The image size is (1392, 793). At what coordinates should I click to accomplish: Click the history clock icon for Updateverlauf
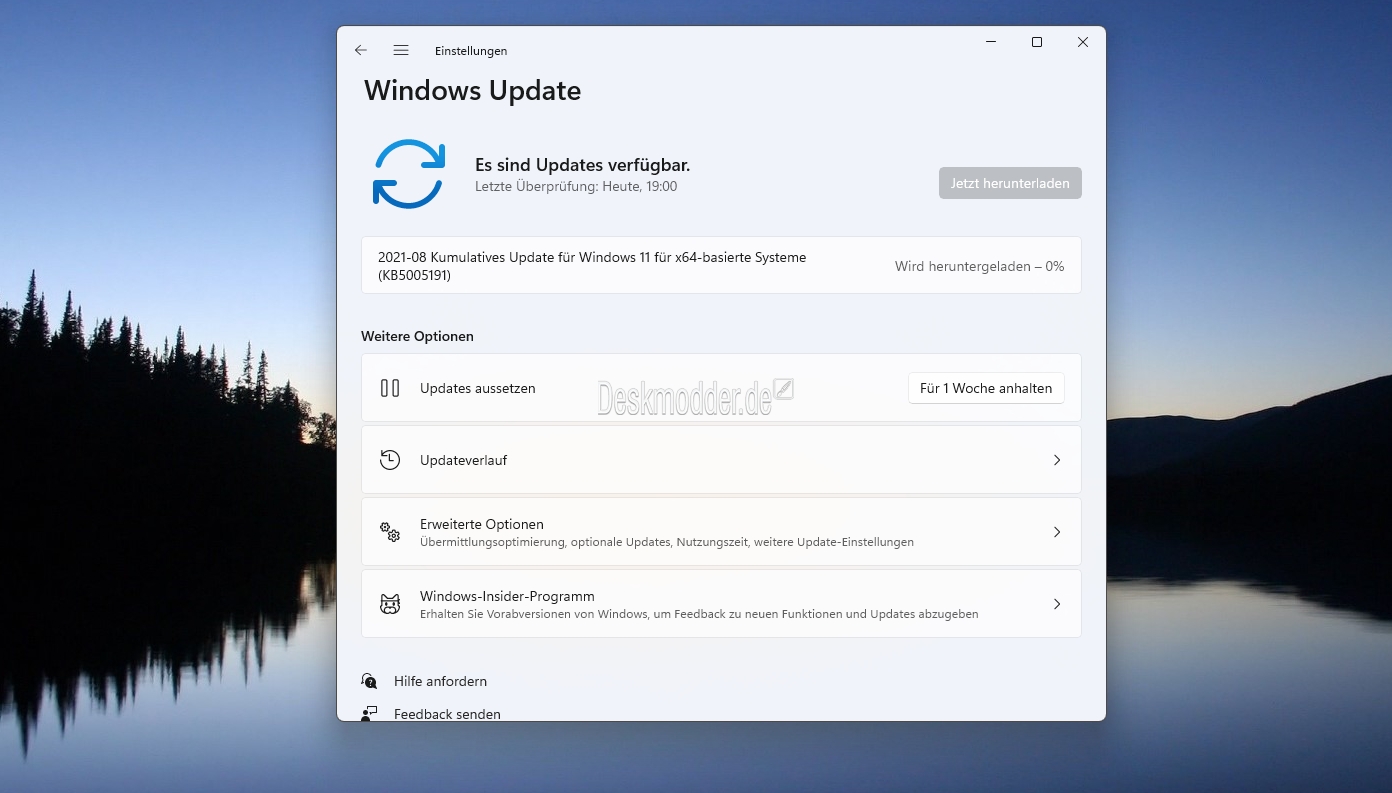390,460
